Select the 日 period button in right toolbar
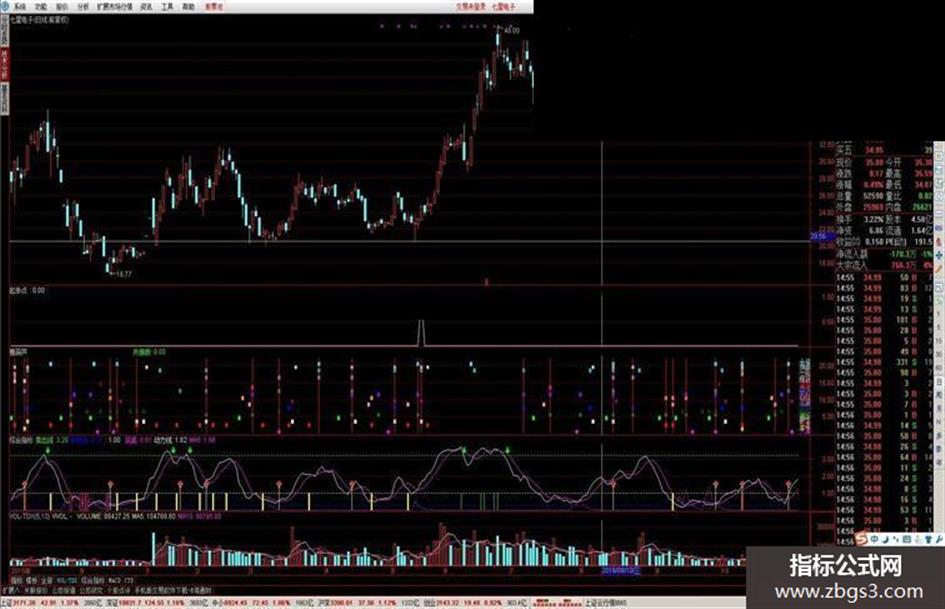Image resolution: width=945 pixels, height=609 pixels. click(939, 382)
